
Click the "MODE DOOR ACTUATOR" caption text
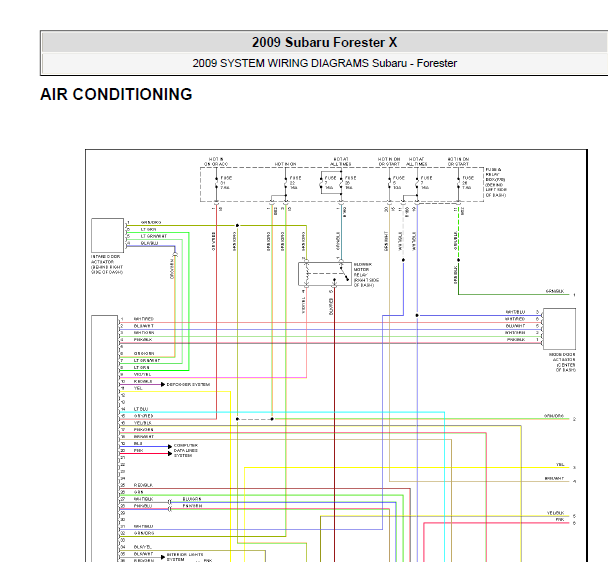(x=562, y=362)
